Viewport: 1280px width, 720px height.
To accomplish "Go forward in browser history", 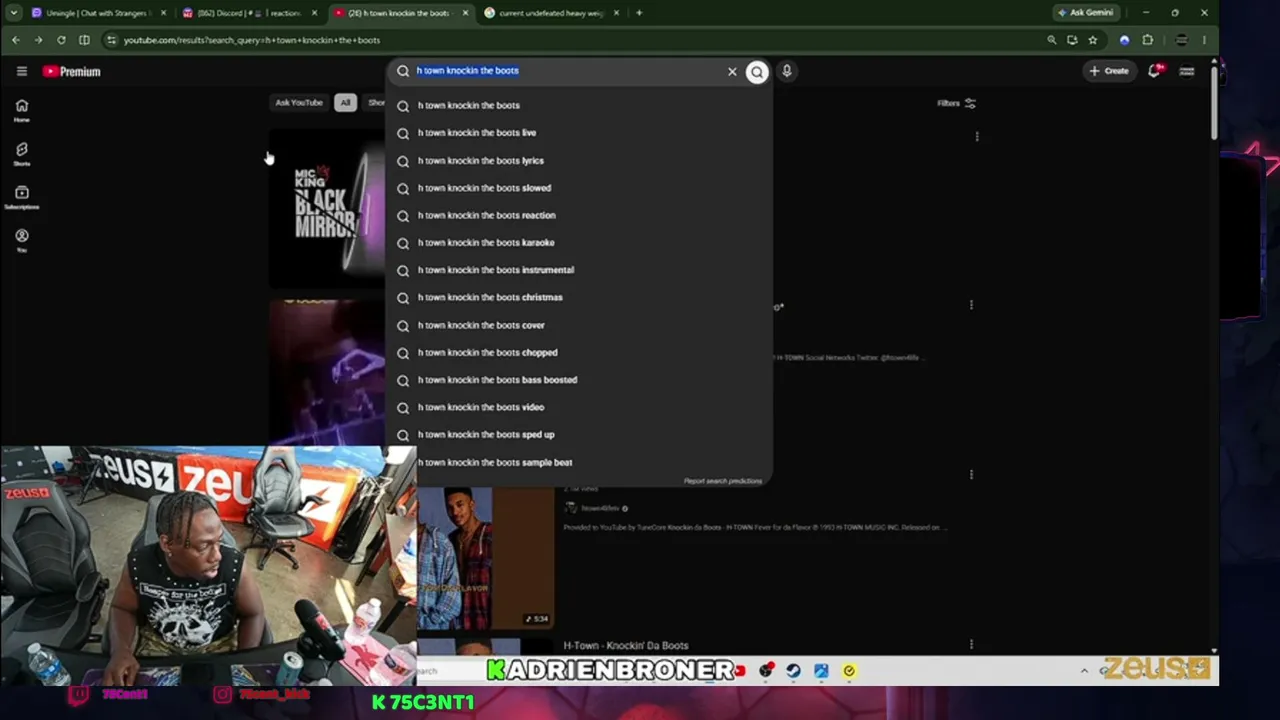I will click(38, 40).
